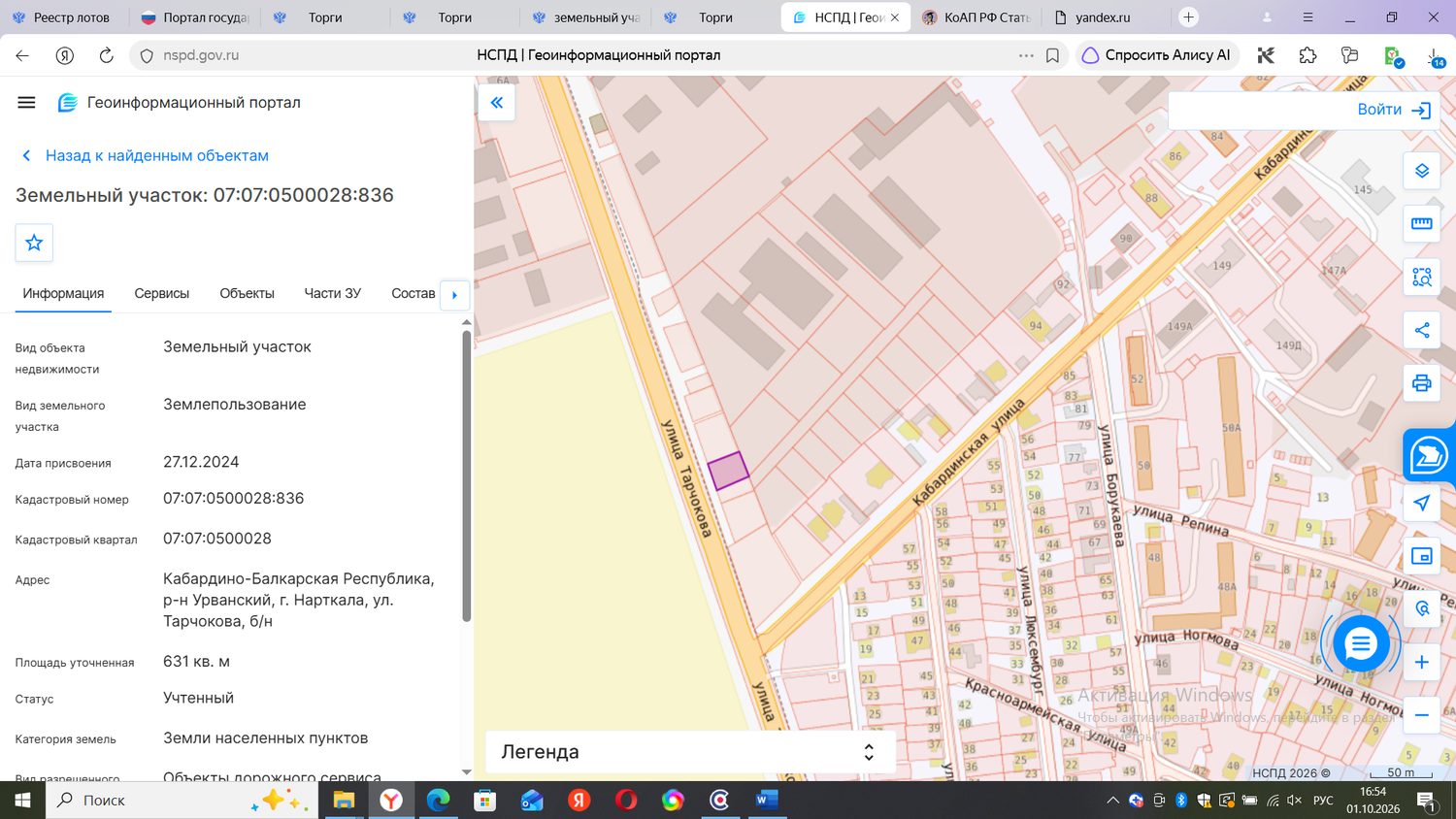Open the Word app in the taskbar

[767, 800]
